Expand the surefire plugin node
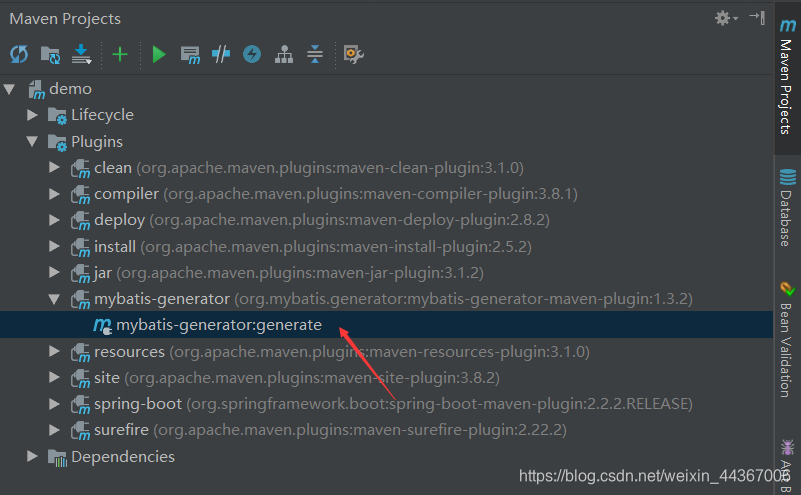This screenshot has height=495, width=801. click(x=54, y=430)
